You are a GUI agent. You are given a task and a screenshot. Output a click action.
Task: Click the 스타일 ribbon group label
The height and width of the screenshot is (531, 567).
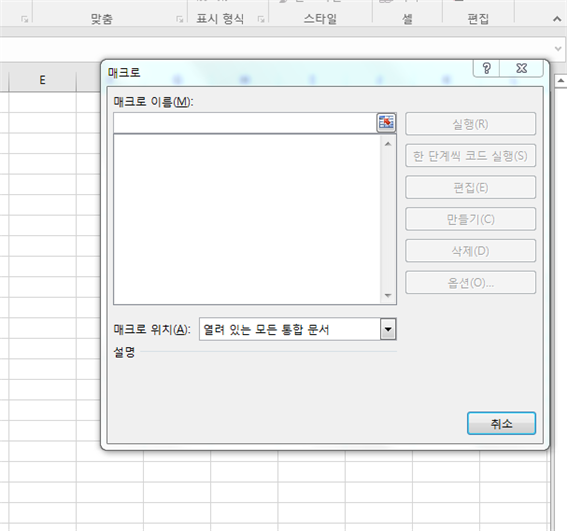[320, 18]
